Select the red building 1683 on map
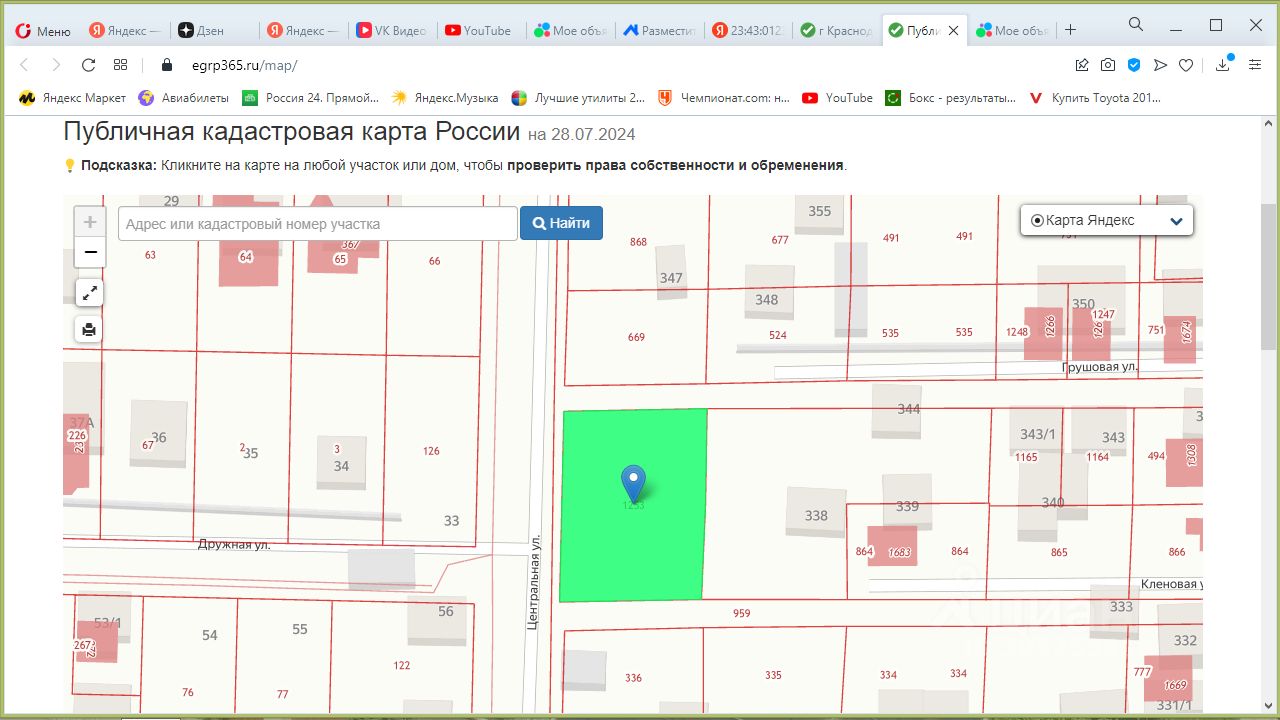Viewport: 1280px width, 720px height. (x=893, y=547)
